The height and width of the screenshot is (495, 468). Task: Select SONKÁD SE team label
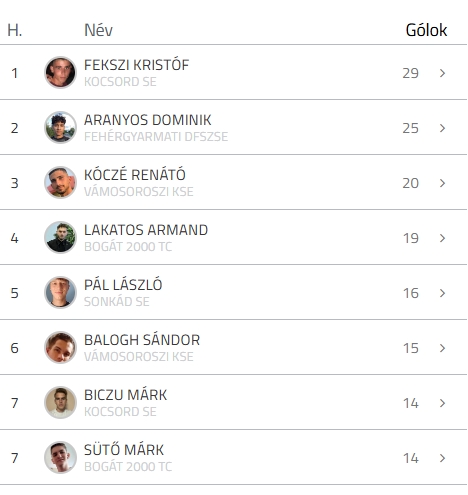point(117,302)
